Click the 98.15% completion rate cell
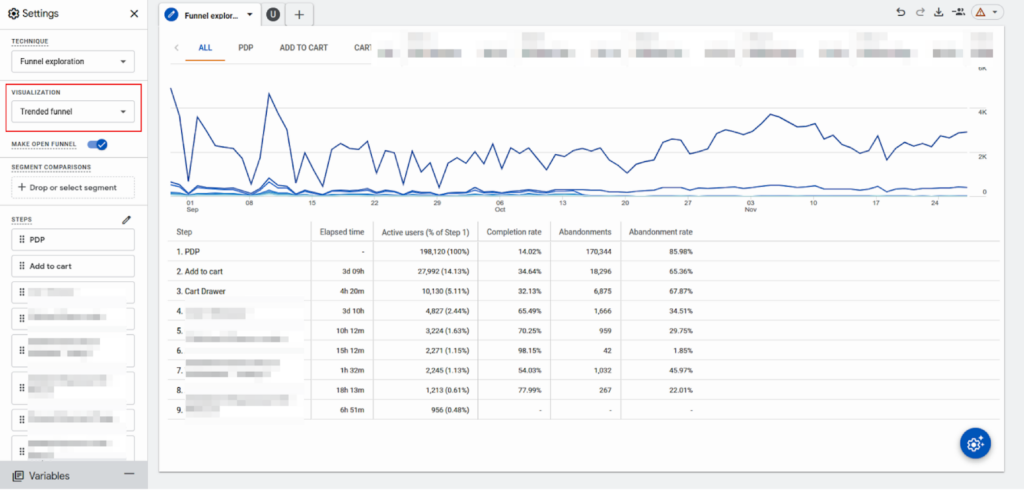This screenshot has width=1024, height=490. click(530, 351)
